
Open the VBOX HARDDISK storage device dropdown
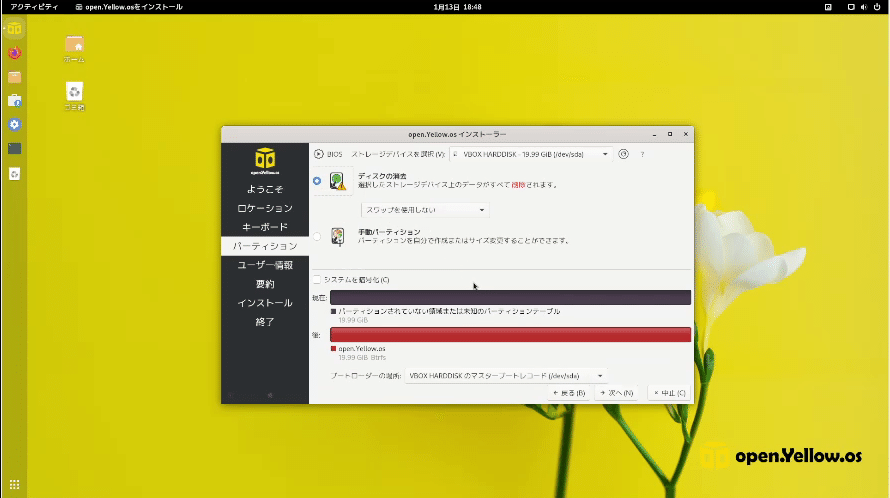pyautogui.click(x=531, y=154)
